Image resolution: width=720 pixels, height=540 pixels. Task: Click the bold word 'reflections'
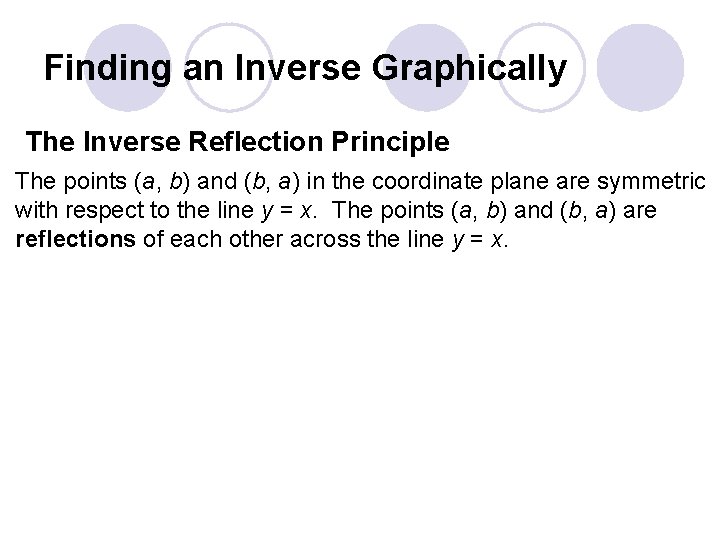(75, 239)
